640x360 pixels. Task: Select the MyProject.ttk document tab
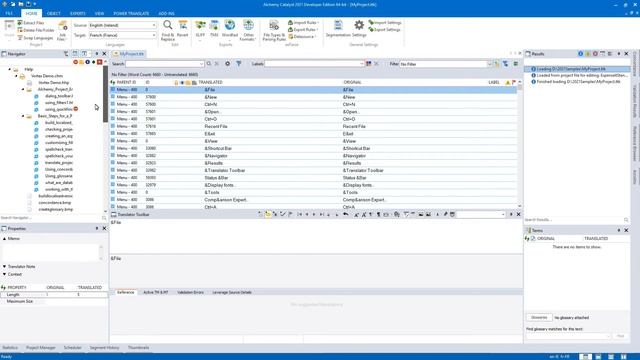[x=129, y=54]
